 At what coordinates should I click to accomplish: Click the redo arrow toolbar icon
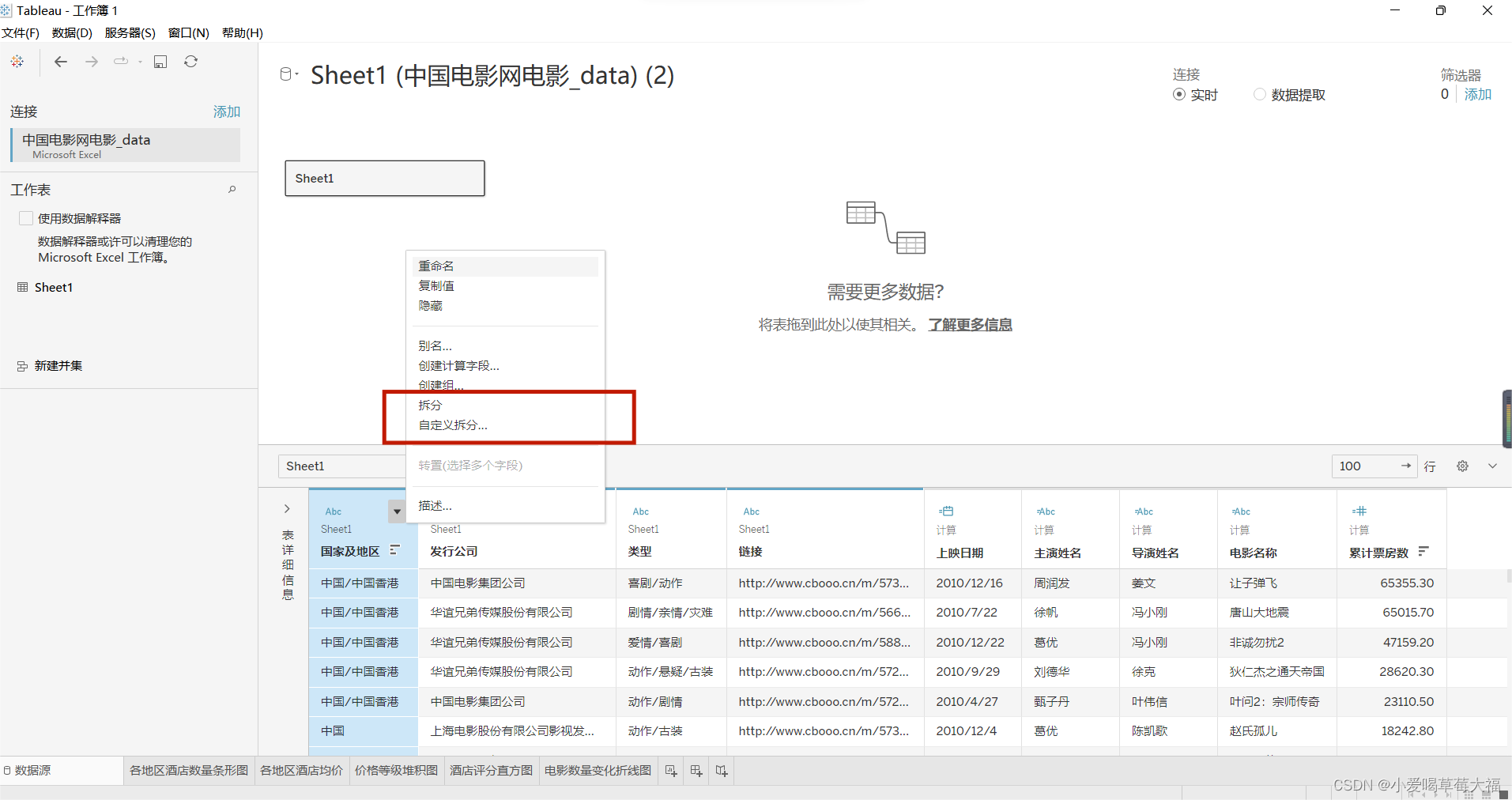pos(121,61)
